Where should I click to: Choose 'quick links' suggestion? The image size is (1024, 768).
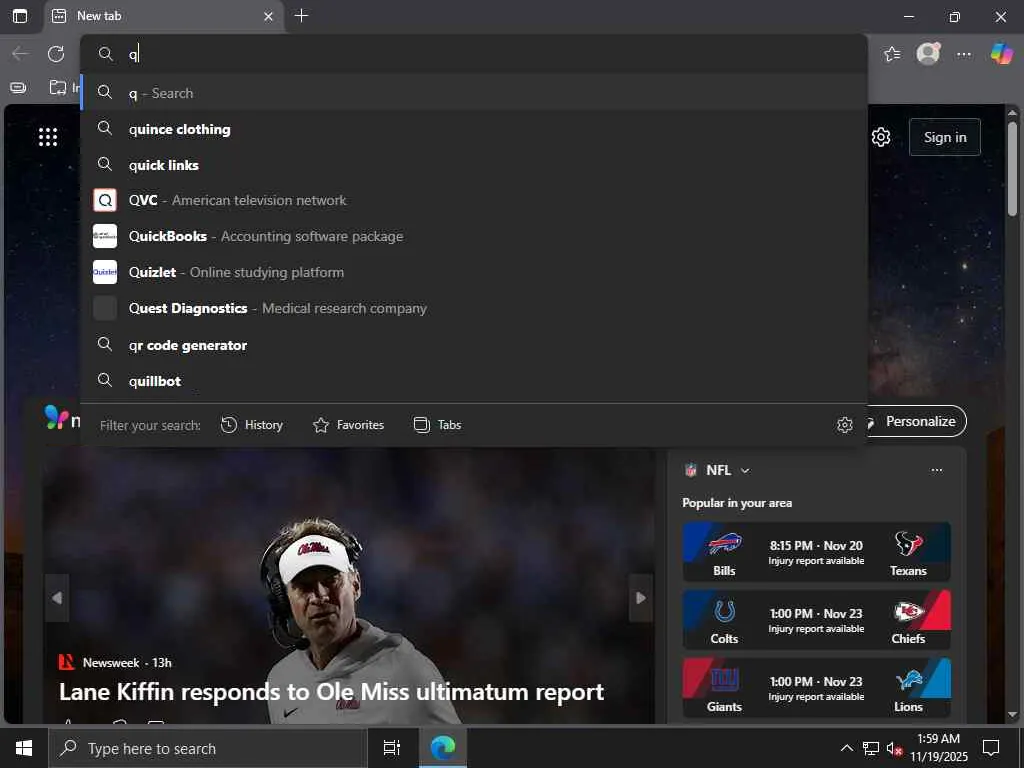point(475,165)
